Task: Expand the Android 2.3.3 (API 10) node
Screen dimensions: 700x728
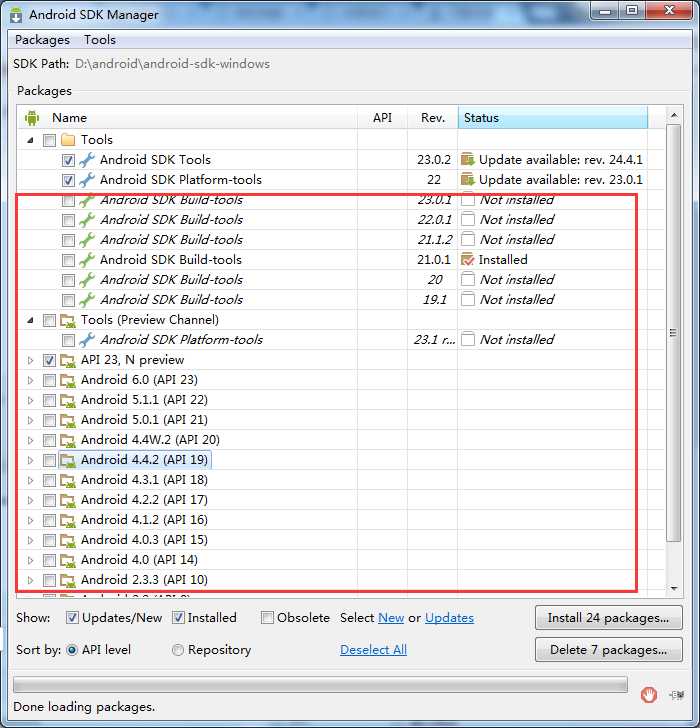Action: (31, 580)
